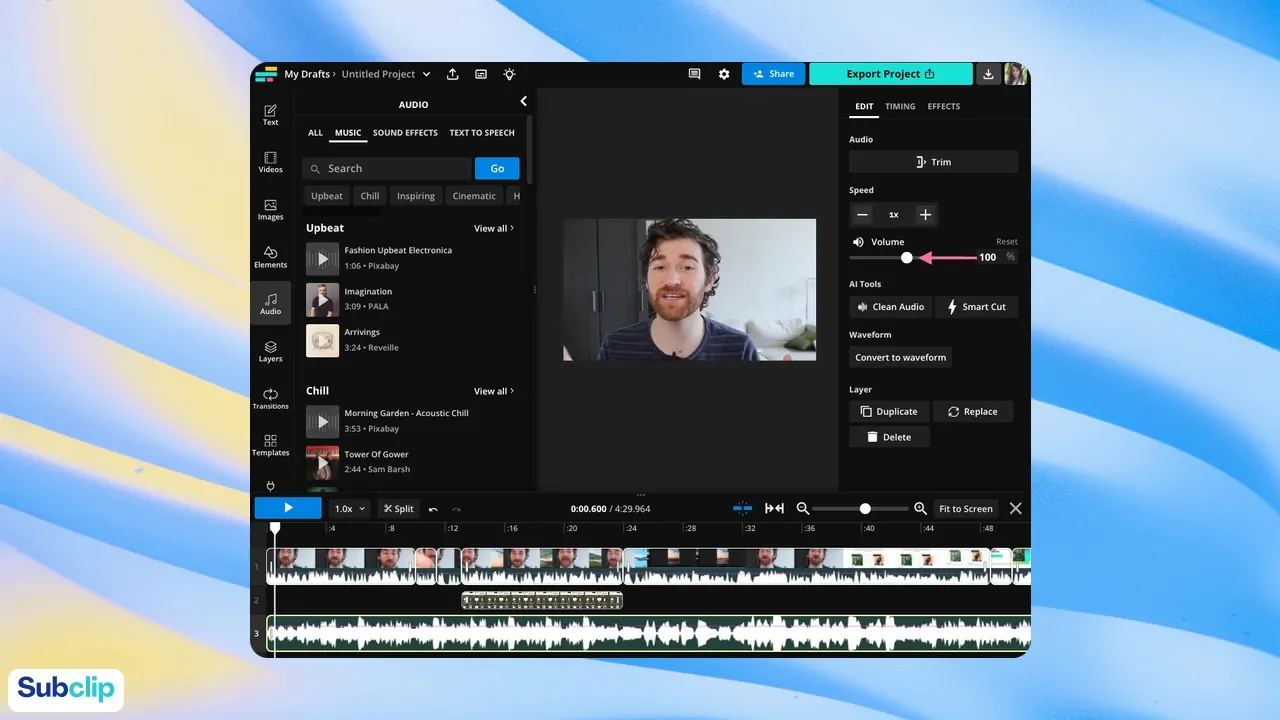This screenshot has width=1280, height=720.
Task: Click the Duplicate layer button
Action: [889, 411]
